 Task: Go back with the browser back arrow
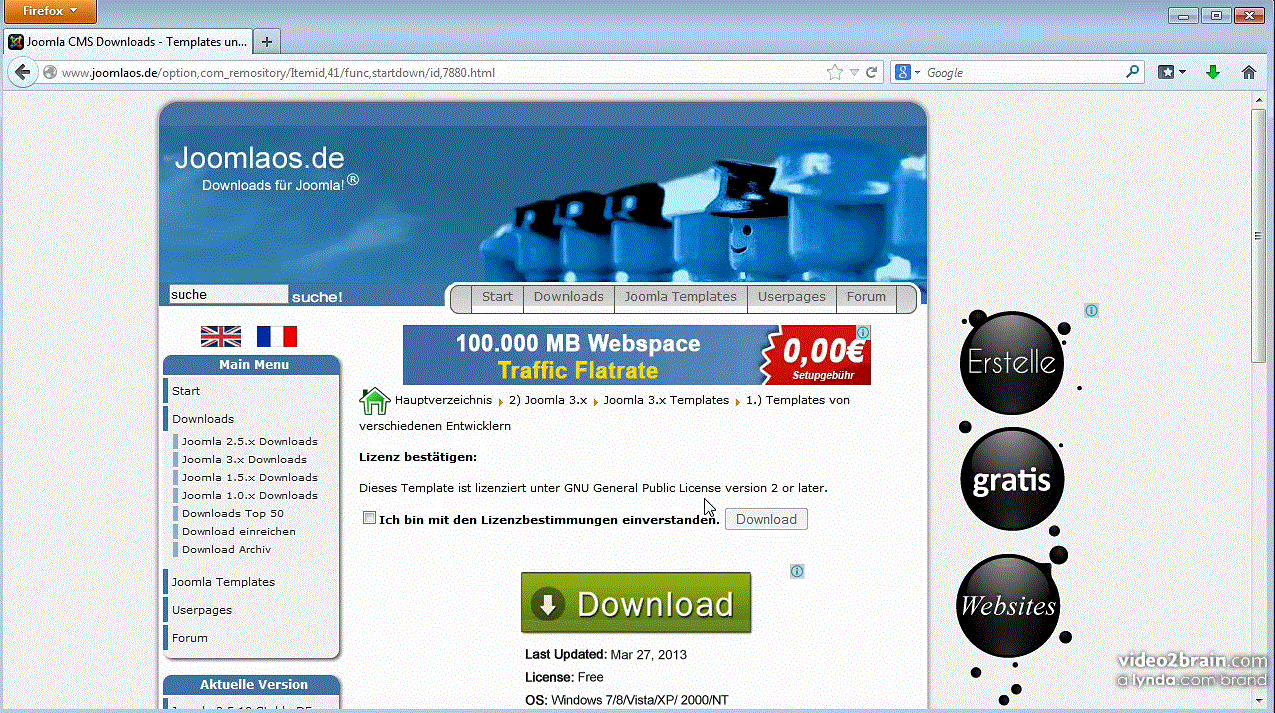[x=21, y=72]
